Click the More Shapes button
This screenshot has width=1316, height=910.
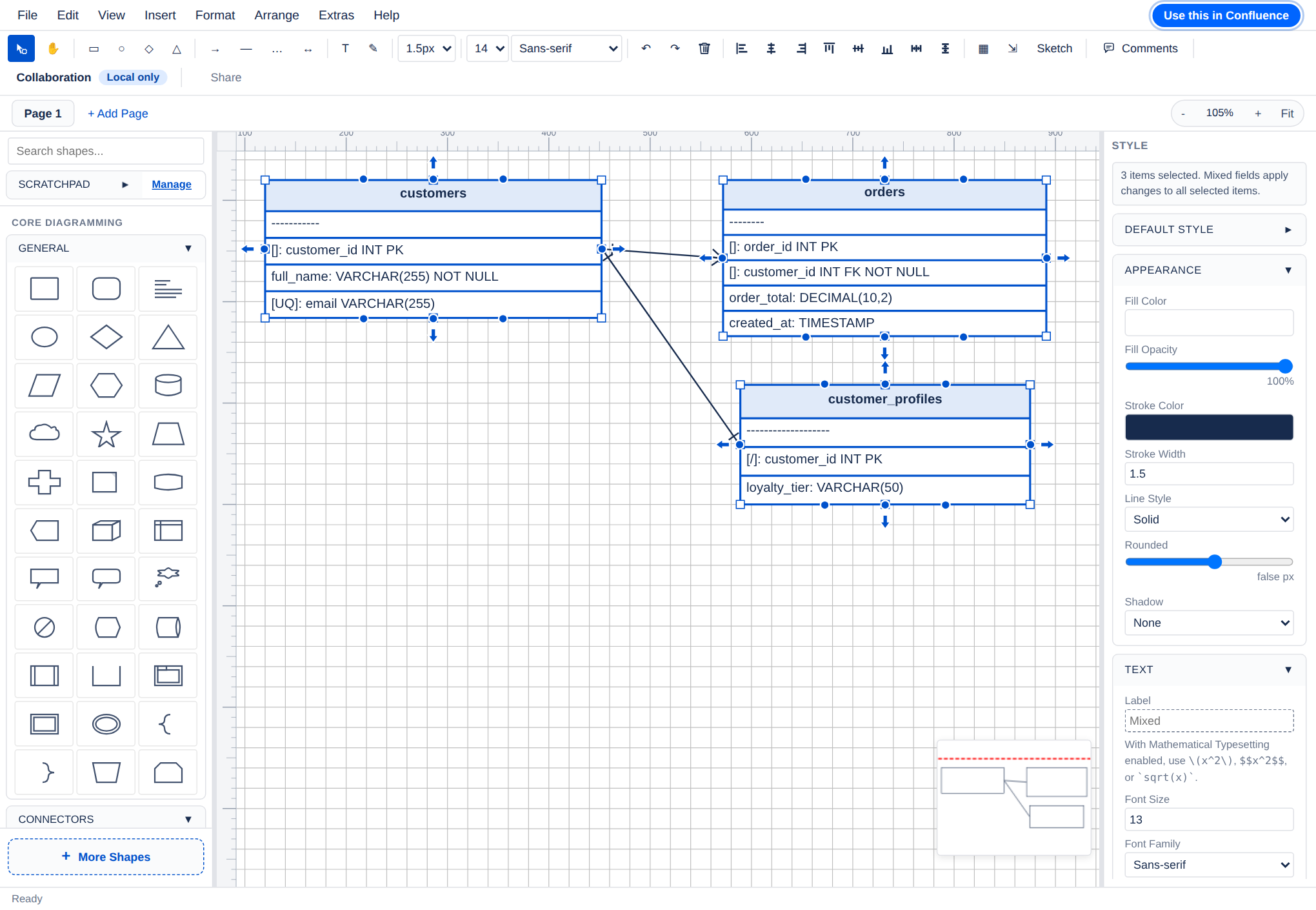click(106, 857)
